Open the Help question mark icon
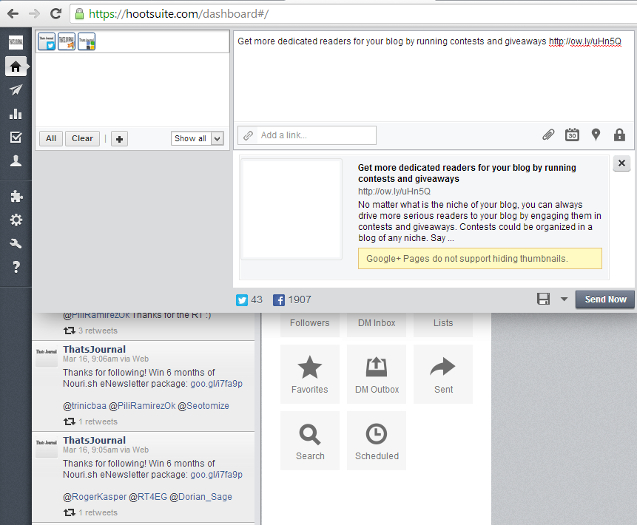The width and height of the screenshot is (637, 525). coord(16,267)
